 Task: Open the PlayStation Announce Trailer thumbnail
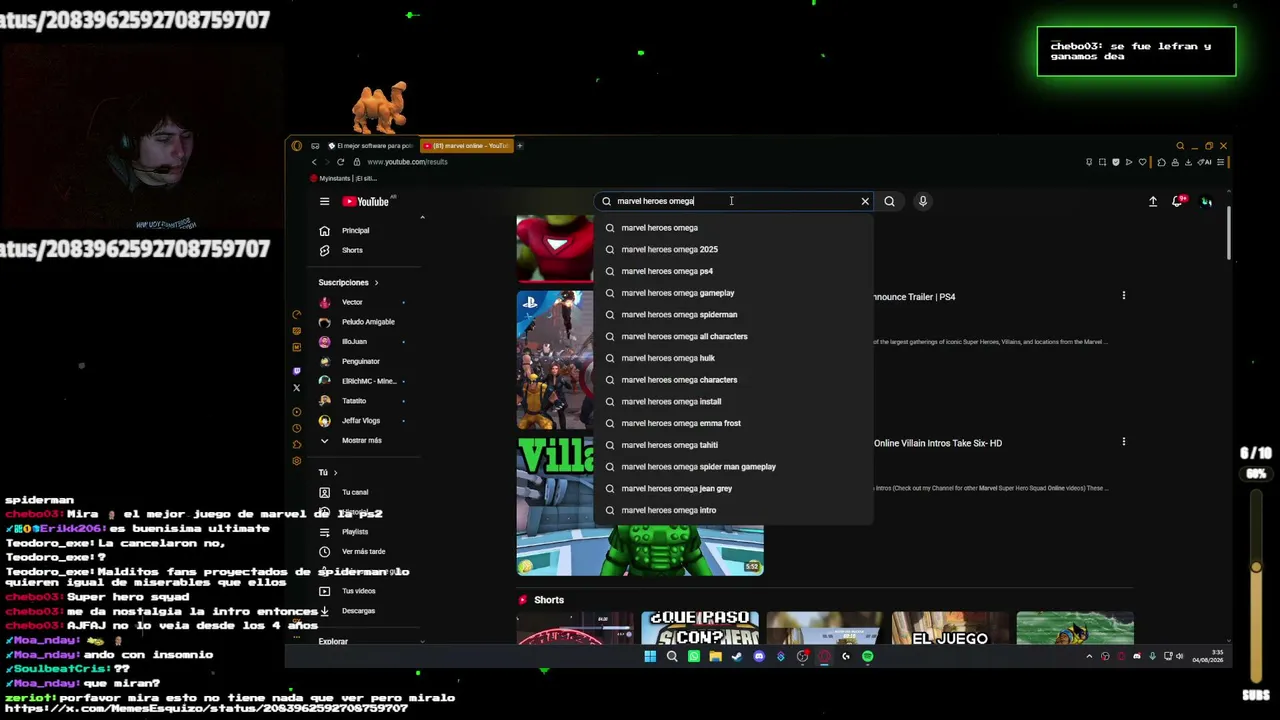pyautogui.click(x=555, y=359)
